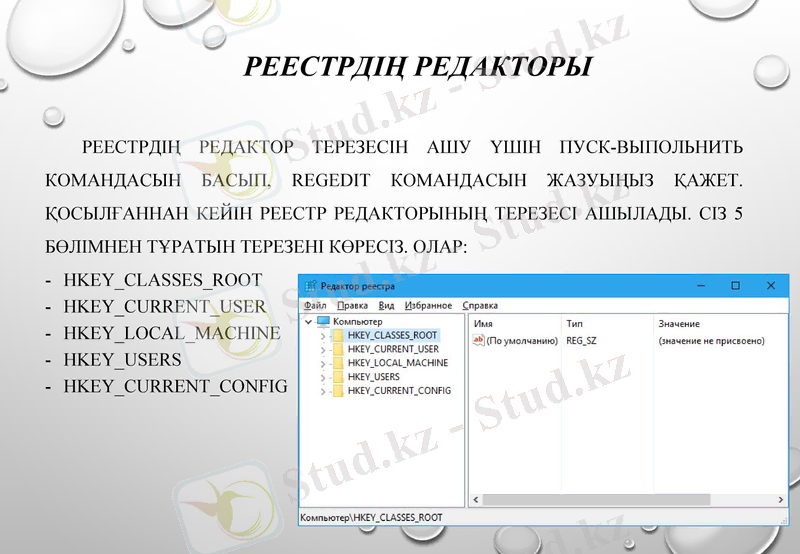Select HKEY_CURRENT_USER key in tree
The image size is (800, 554).
393,349
